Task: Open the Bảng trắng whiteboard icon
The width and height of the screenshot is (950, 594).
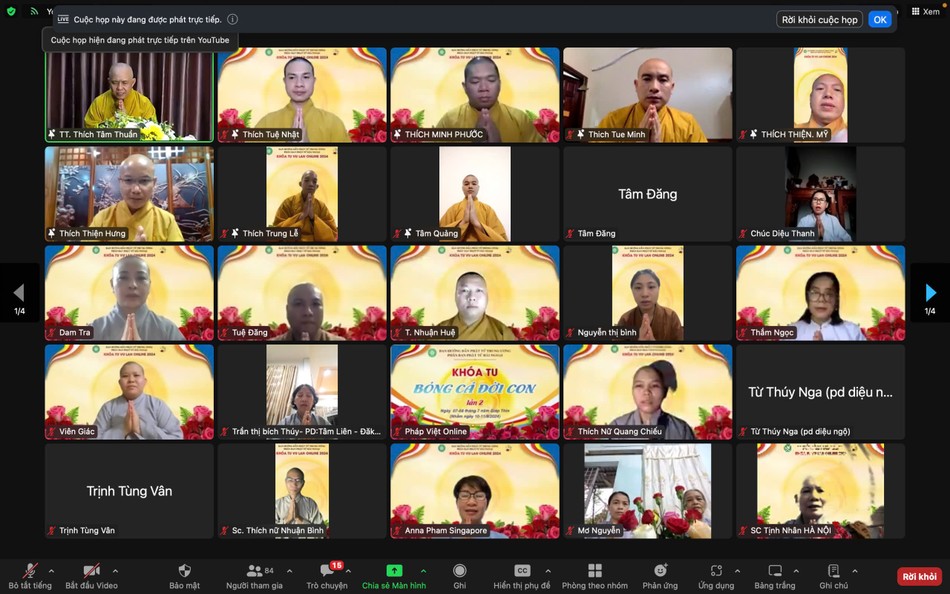Action: [x=775, y=568]
